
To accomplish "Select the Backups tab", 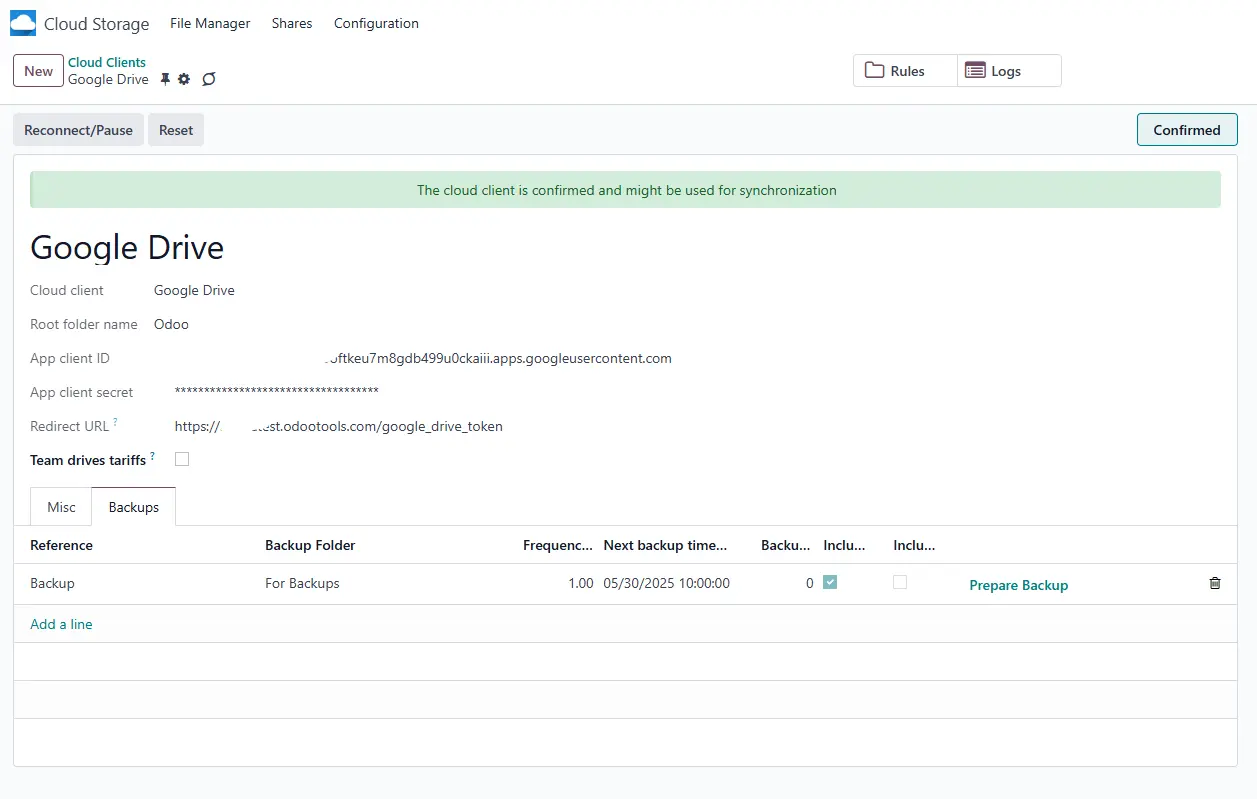I will pos(134,507).
